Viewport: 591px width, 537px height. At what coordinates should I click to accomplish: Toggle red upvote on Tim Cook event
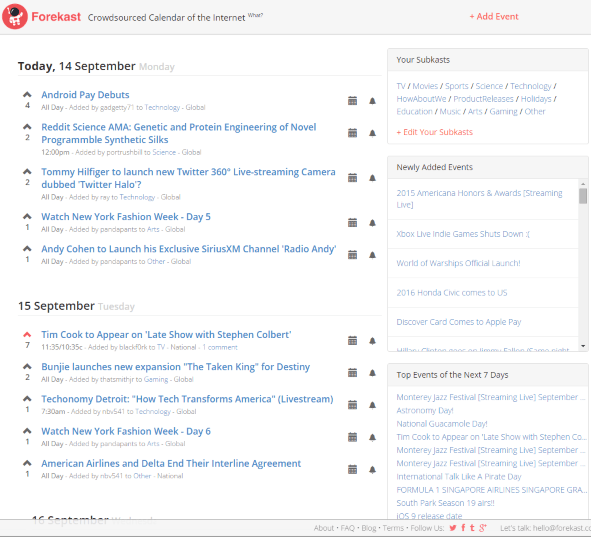[x=27, y=334]
